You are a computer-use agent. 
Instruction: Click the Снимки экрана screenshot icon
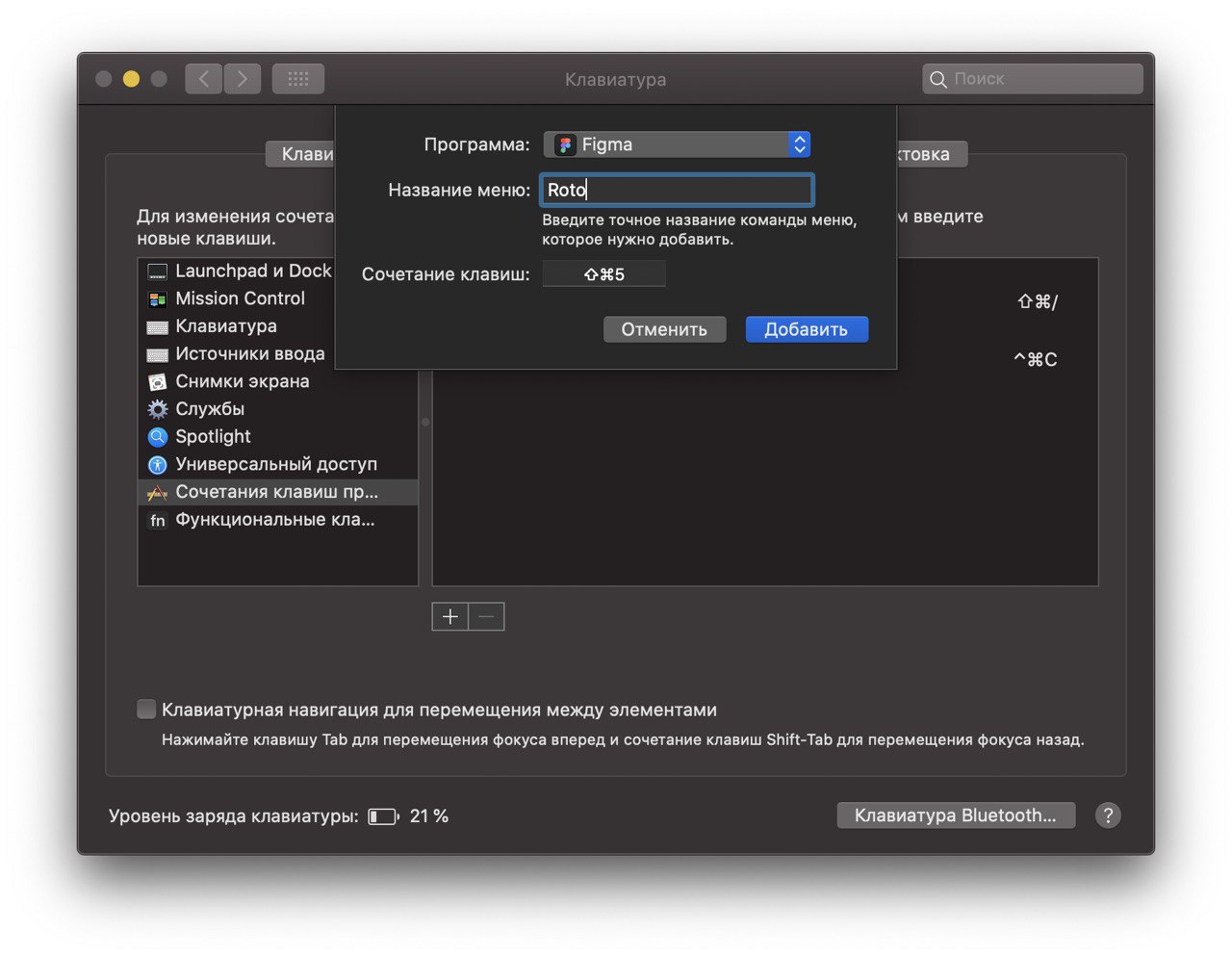(x=158, y=382)
